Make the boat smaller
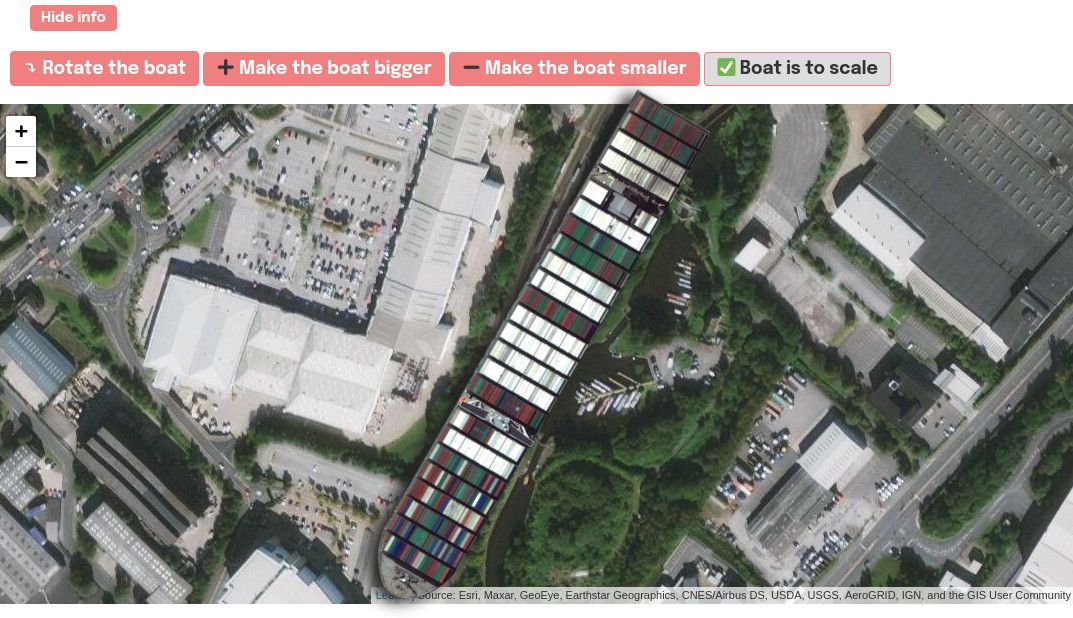Image resolution: width=1073 pixels, height=618 pixels. pos(574,68)
